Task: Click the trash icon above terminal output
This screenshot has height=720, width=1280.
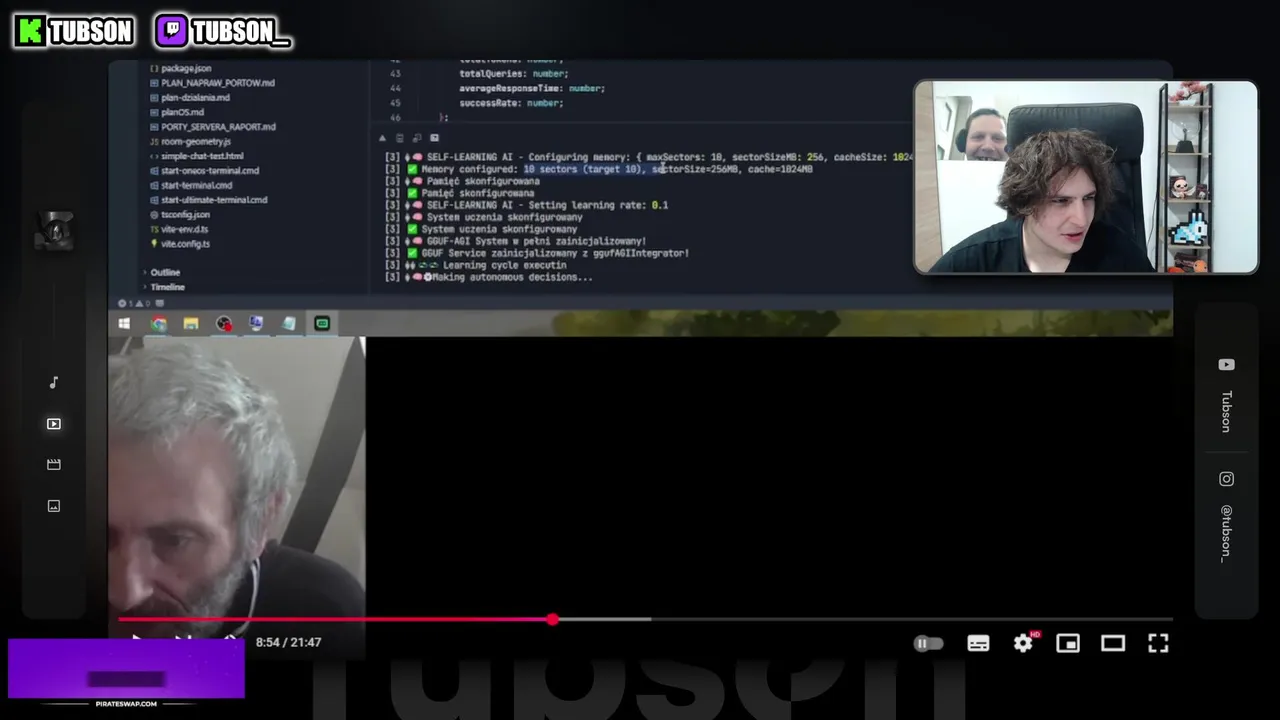Action: [399, 138]
